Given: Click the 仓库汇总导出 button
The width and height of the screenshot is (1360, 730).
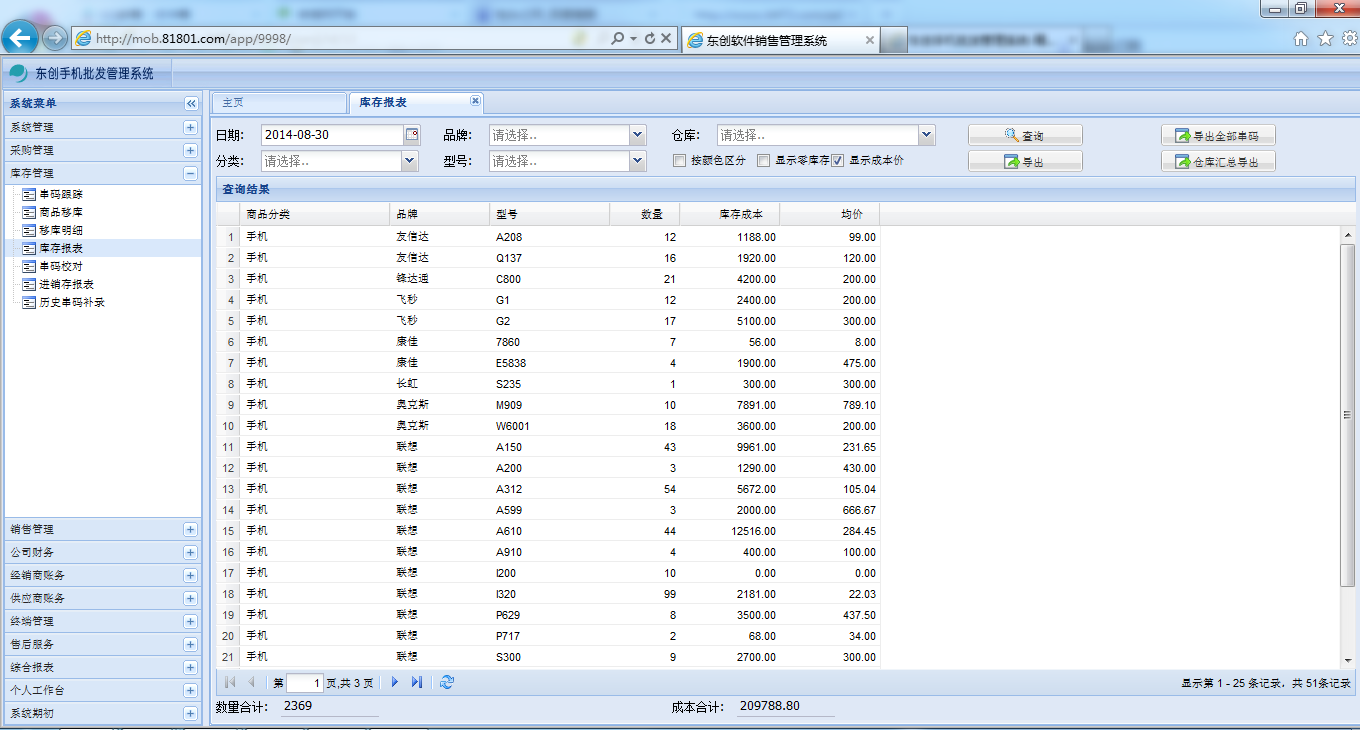Looking at the screenshot, I should 1218,162.
